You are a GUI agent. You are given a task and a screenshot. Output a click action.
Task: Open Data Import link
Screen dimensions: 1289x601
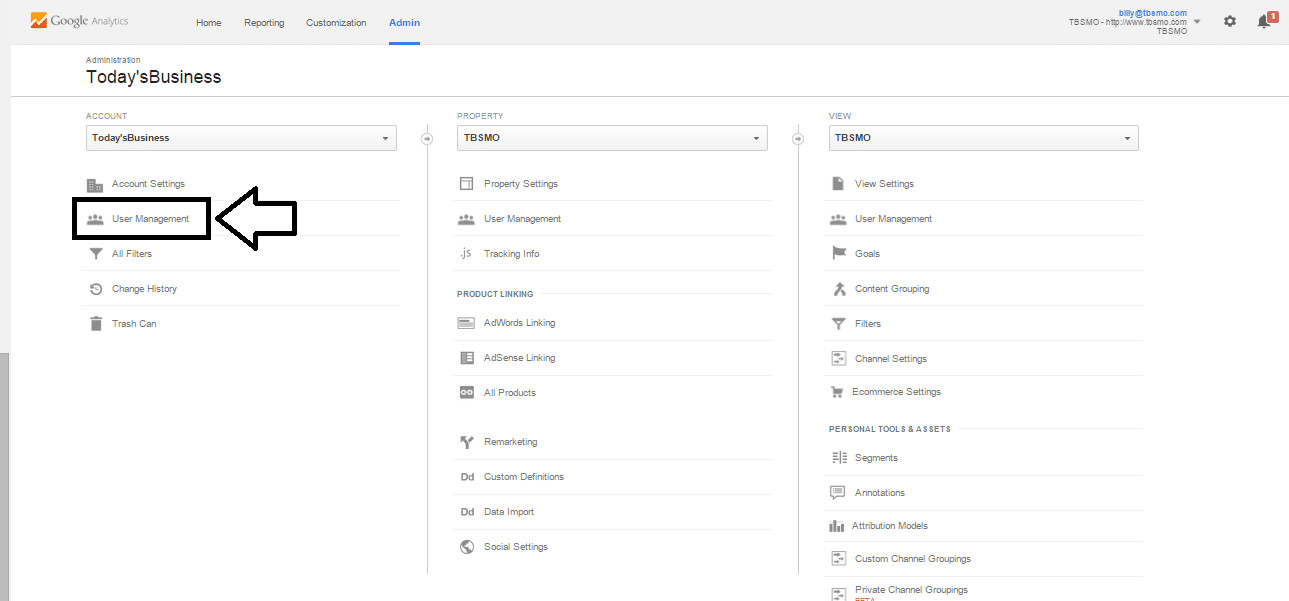click(509, 512)
